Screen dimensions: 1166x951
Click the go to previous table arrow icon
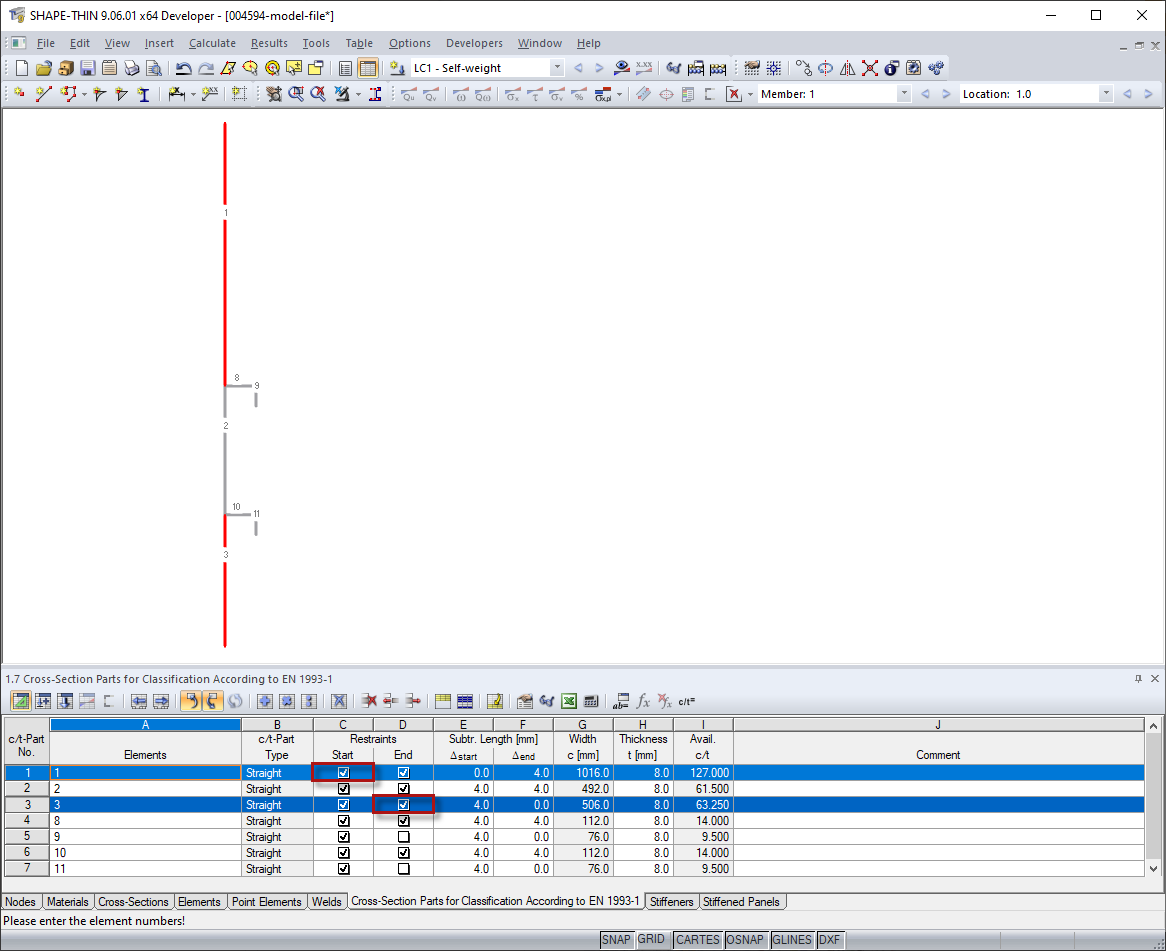139,701
